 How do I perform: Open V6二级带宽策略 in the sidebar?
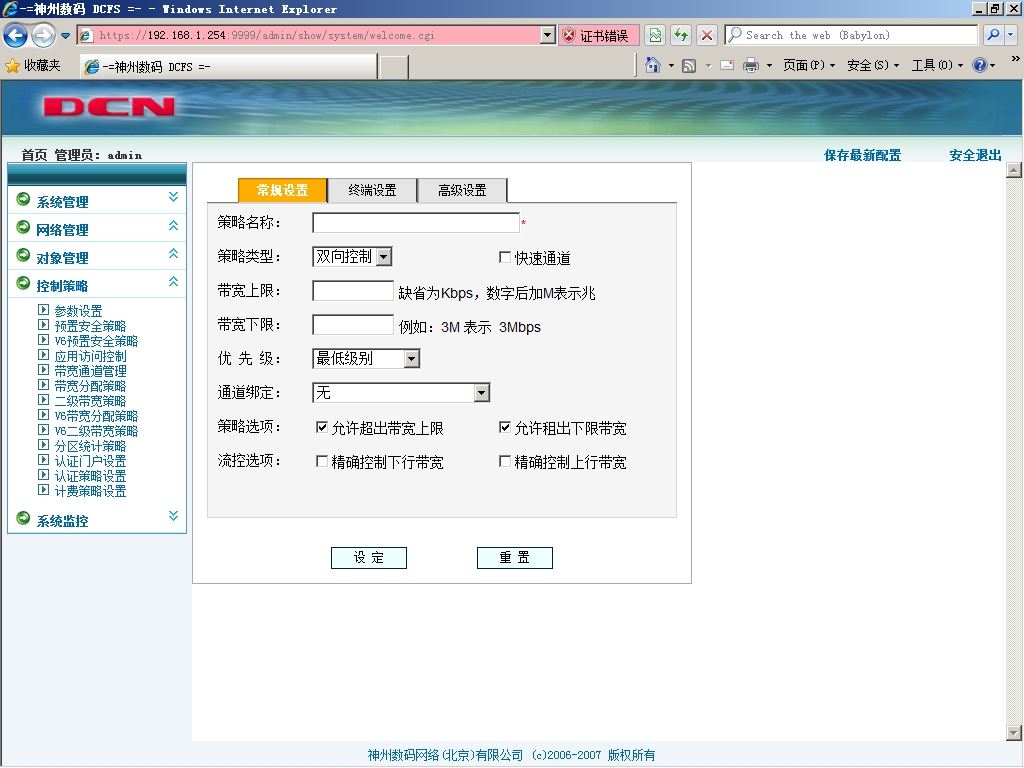[96, 431]
